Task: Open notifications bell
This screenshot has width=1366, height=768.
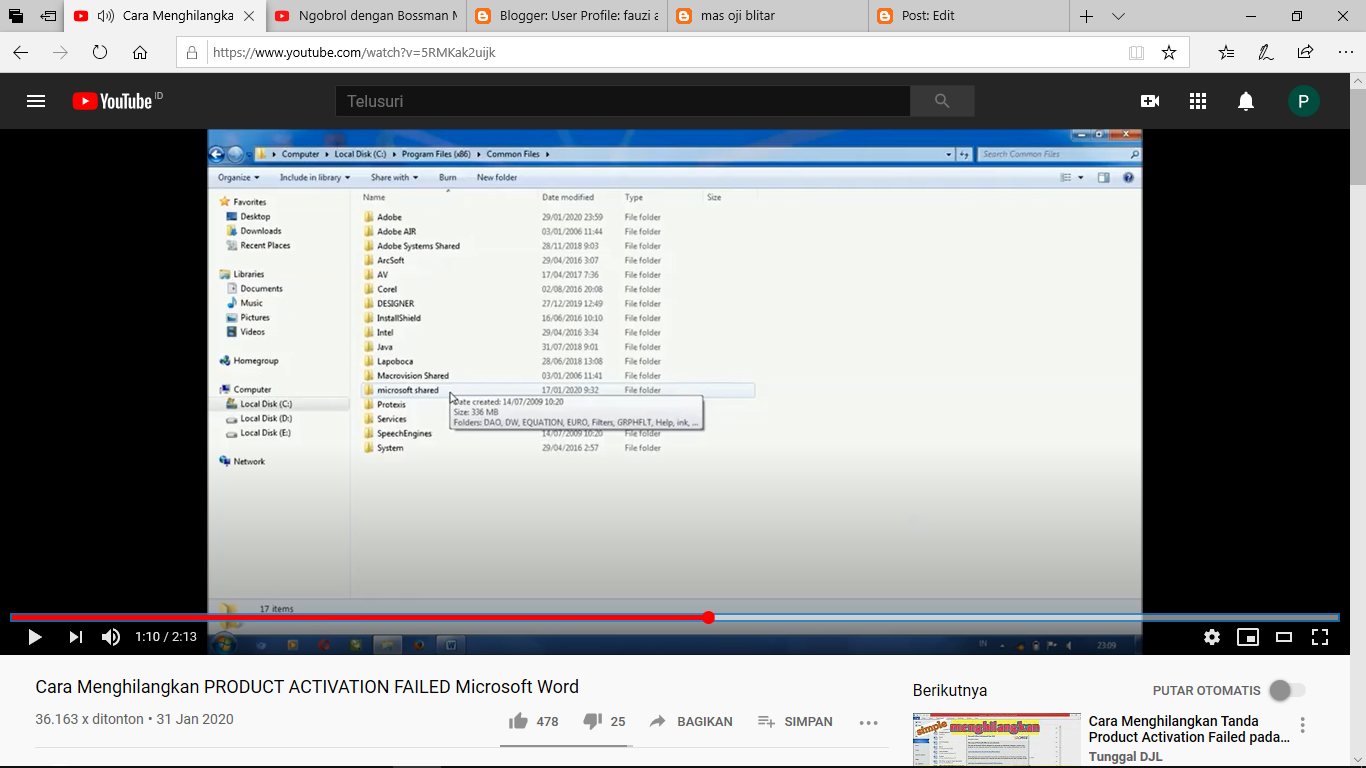Action: click(1246, 101)
